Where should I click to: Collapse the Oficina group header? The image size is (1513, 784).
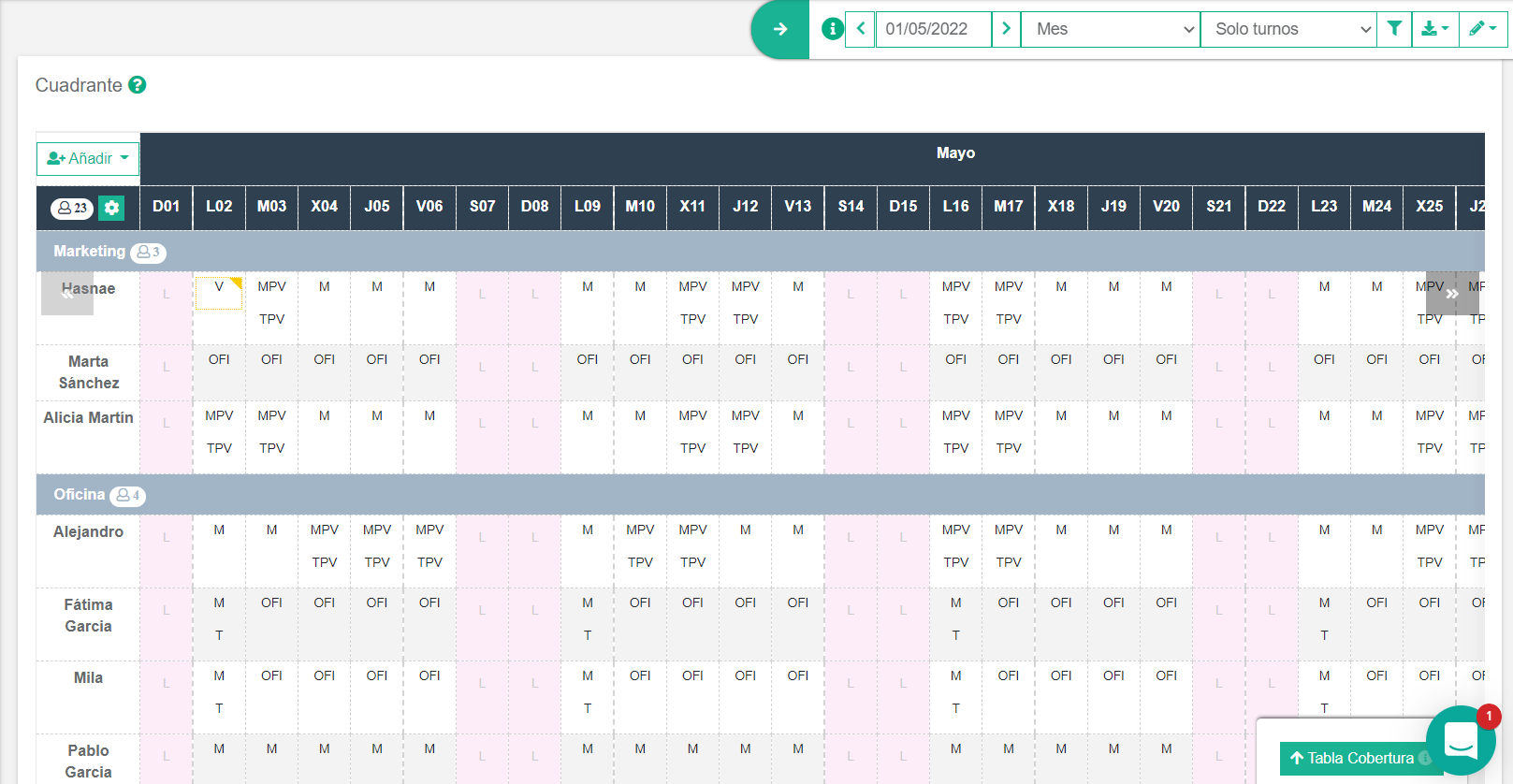[80, 495]
